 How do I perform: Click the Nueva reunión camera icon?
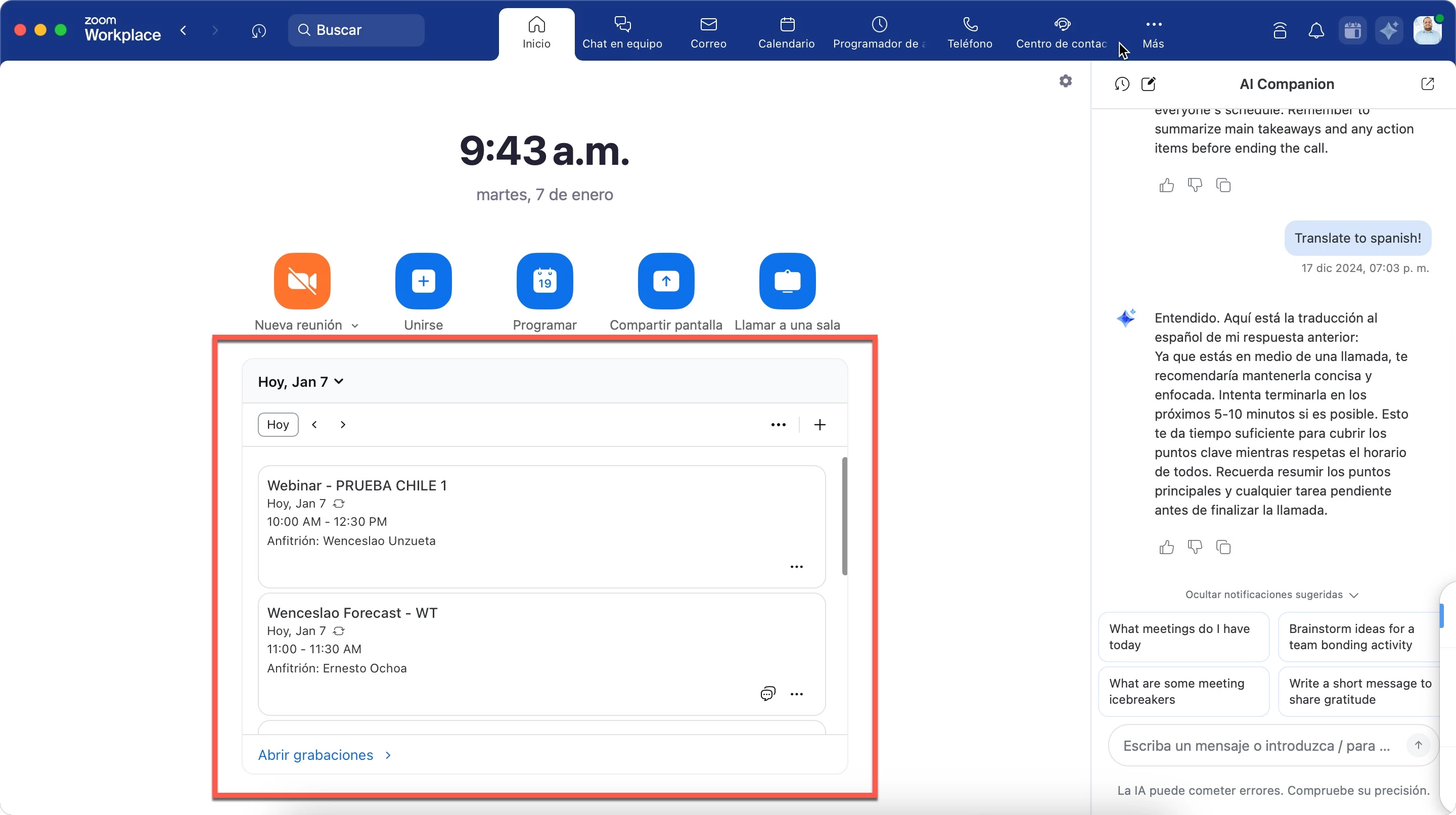point(302,281)
